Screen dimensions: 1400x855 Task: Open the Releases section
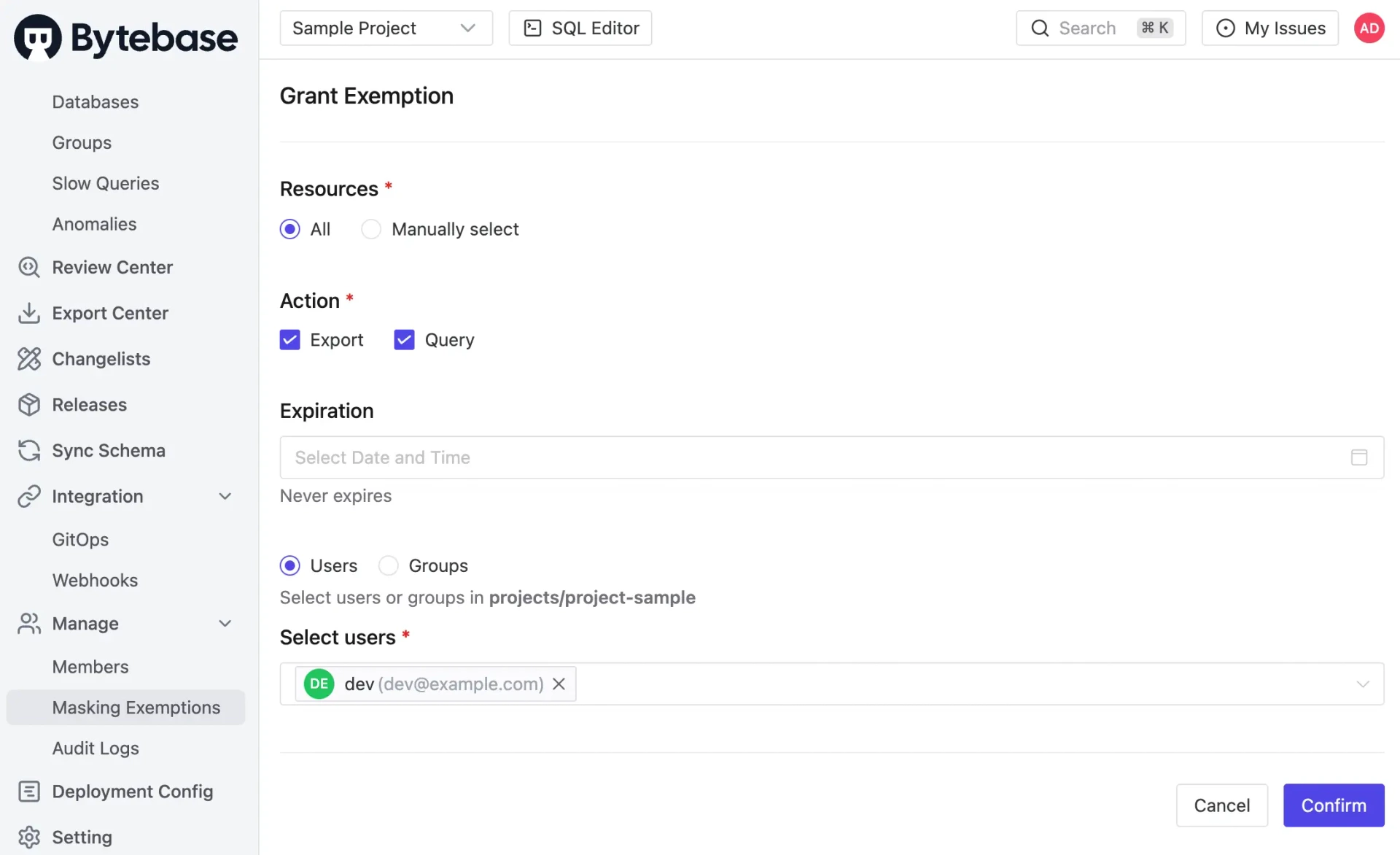[88, 404]
